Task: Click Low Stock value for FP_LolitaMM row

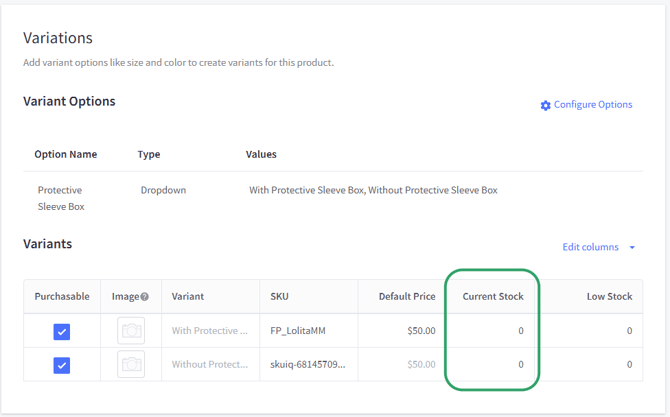Action: (629, 331)
